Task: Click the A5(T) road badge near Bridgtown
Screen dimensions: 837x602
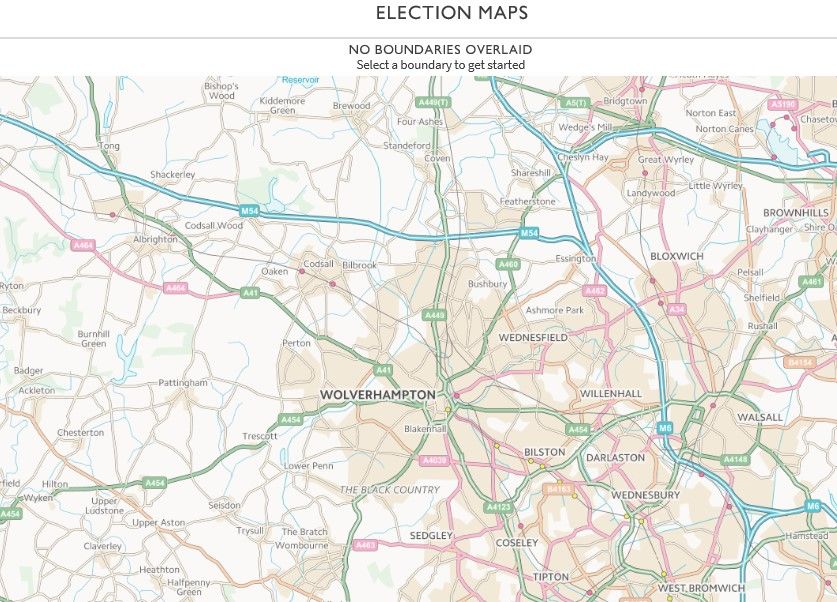Action: [x=575, y=102]
